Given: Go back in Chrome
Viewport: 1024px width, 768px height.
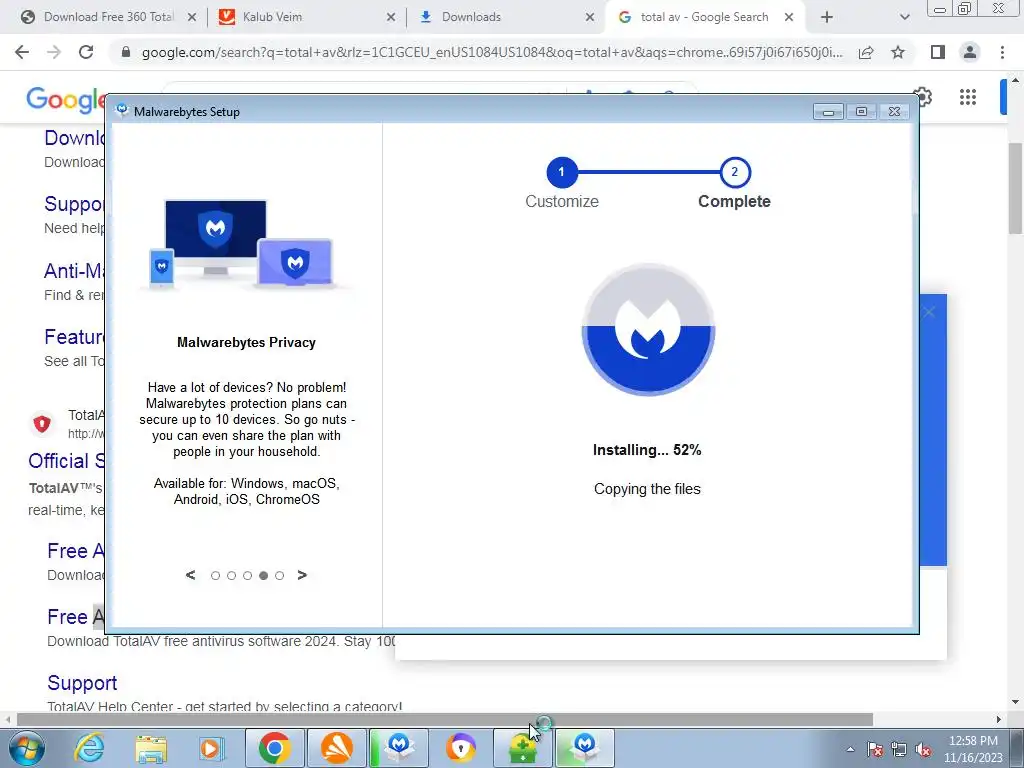Looking at the screenshot, I should (x=22, y=52).
